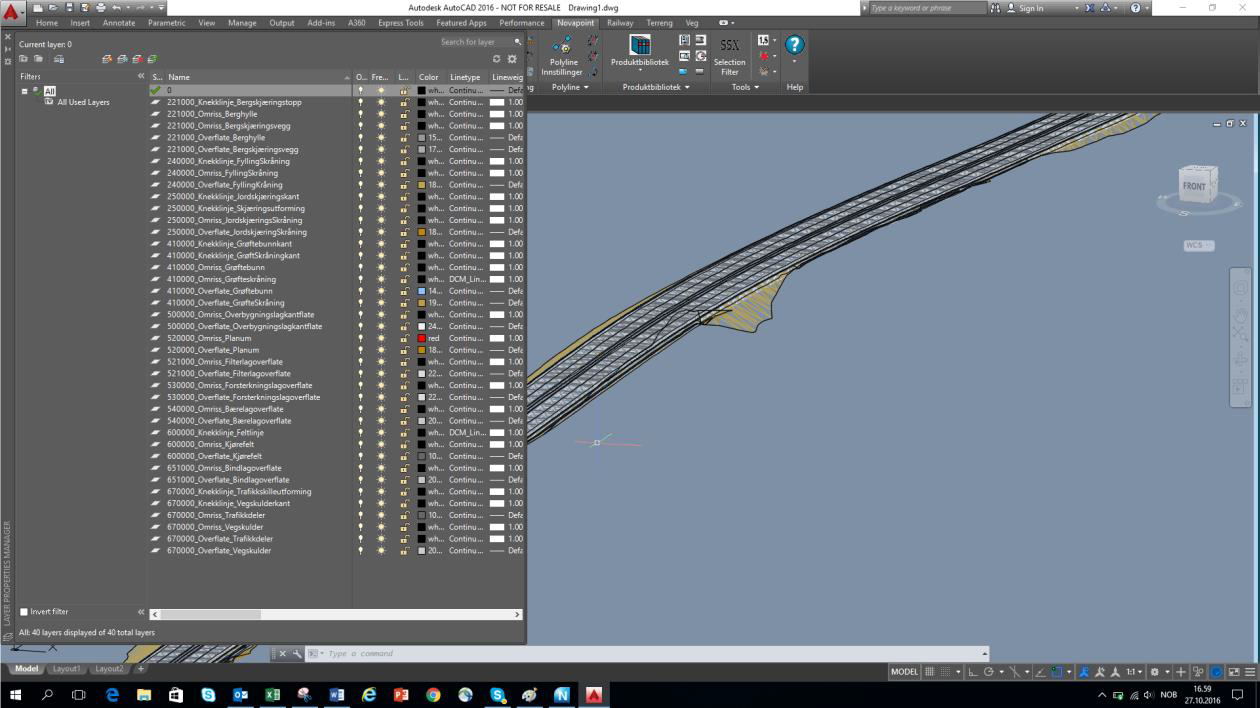
Task: Open layer manager Settings gear icon
Action: (512, 59)
